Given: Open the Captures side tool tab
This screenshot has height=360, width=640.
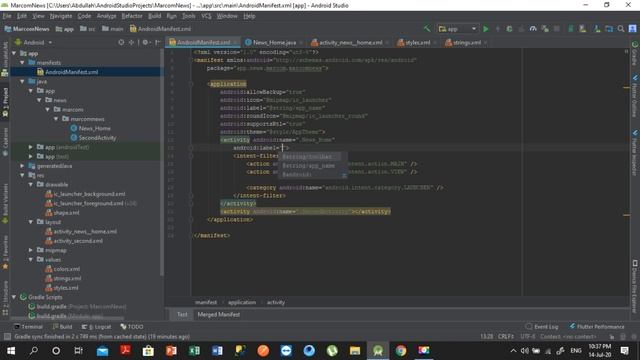Looking at the screenshot, I should pos(5,142).
